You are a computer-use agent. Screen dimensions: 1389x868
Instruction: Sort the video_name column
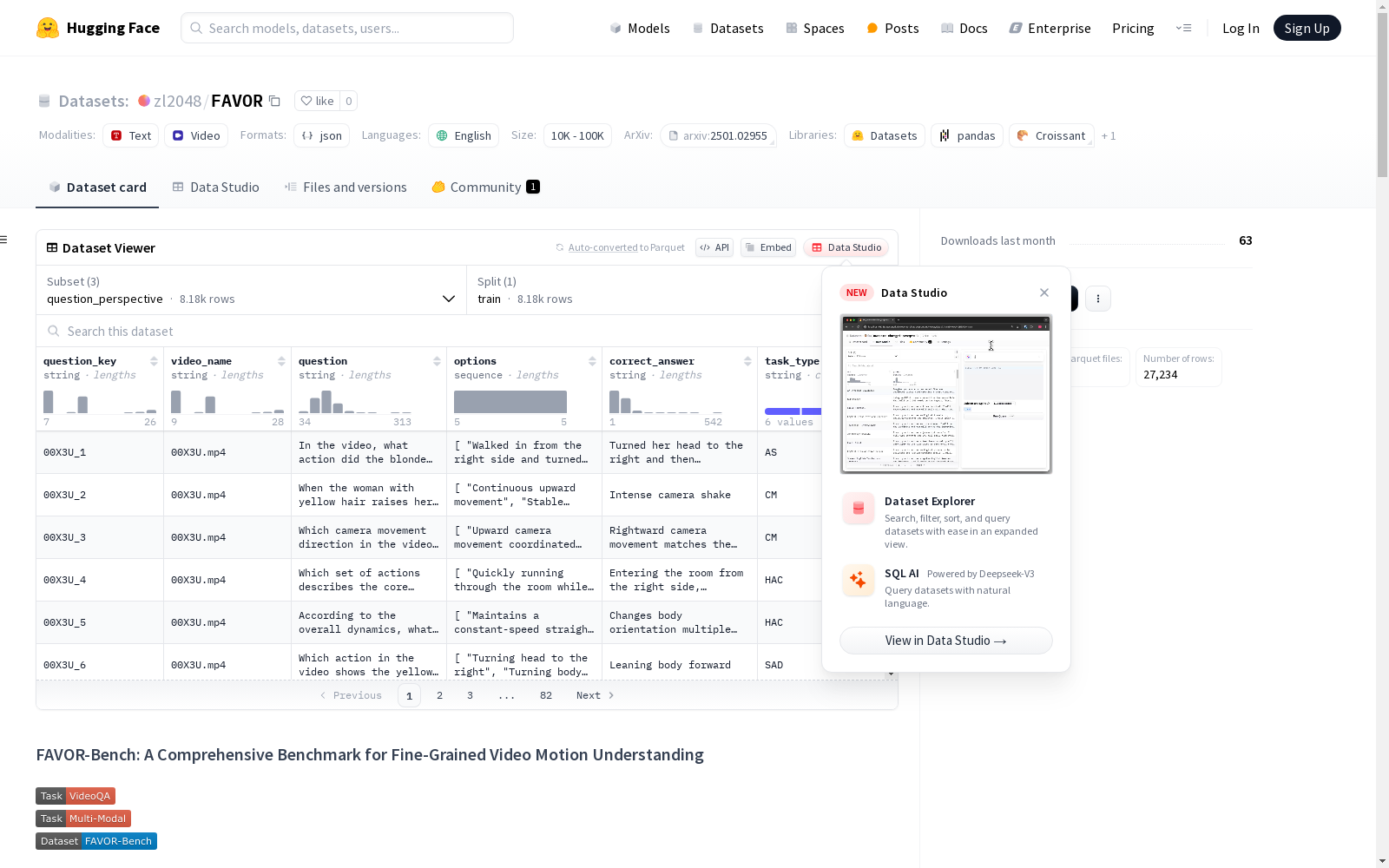[281, 361]
